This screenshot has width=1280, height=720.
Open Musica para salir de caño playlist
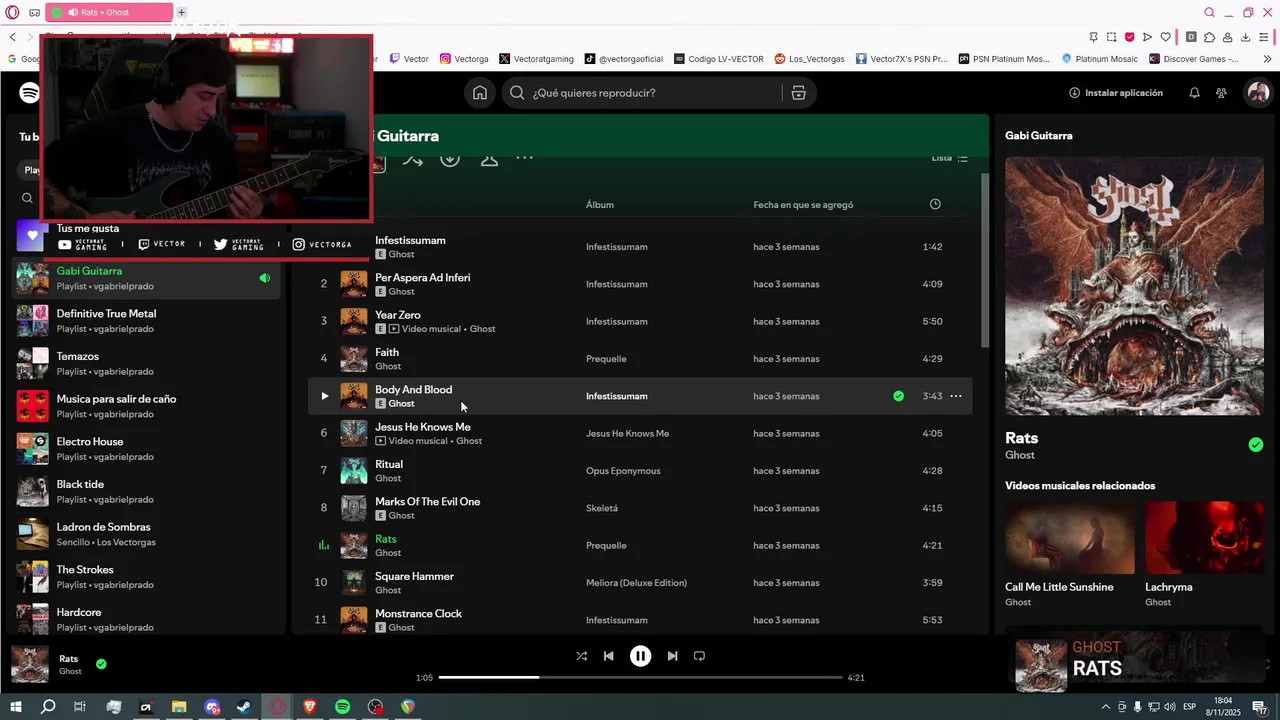coord(146,406)
